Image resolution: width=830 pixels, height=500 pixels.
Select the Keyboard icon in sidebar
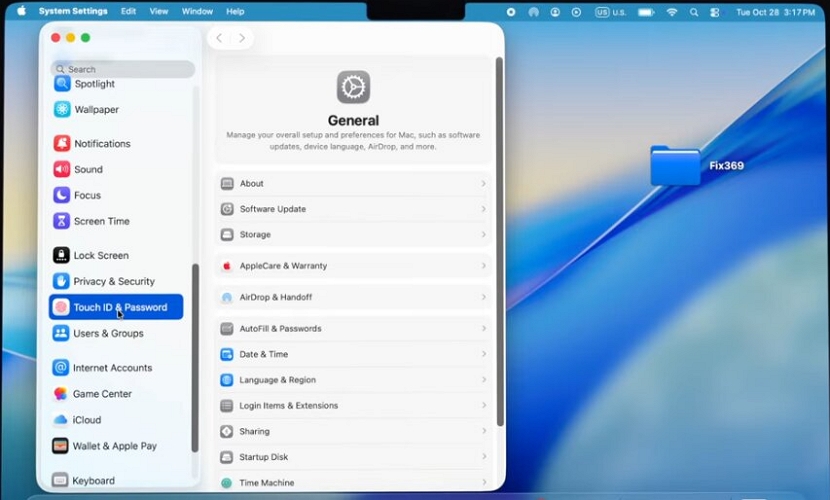pyautogui.click(x=60, y=480)
